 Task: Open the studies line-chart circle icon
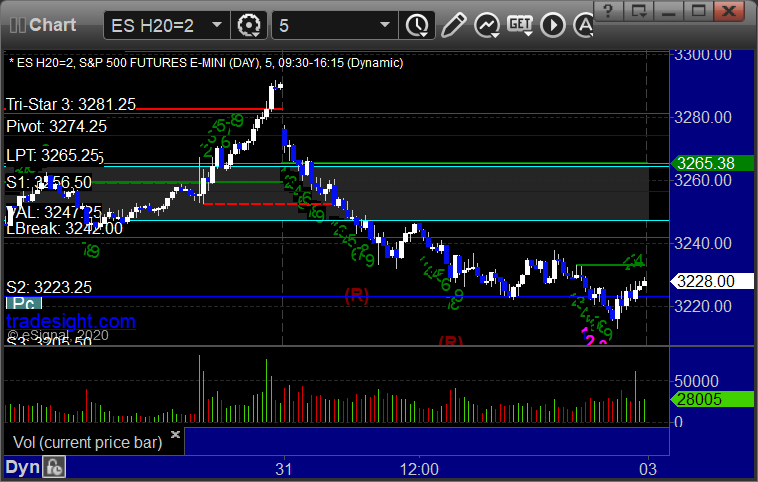click(x=487, y=25)
